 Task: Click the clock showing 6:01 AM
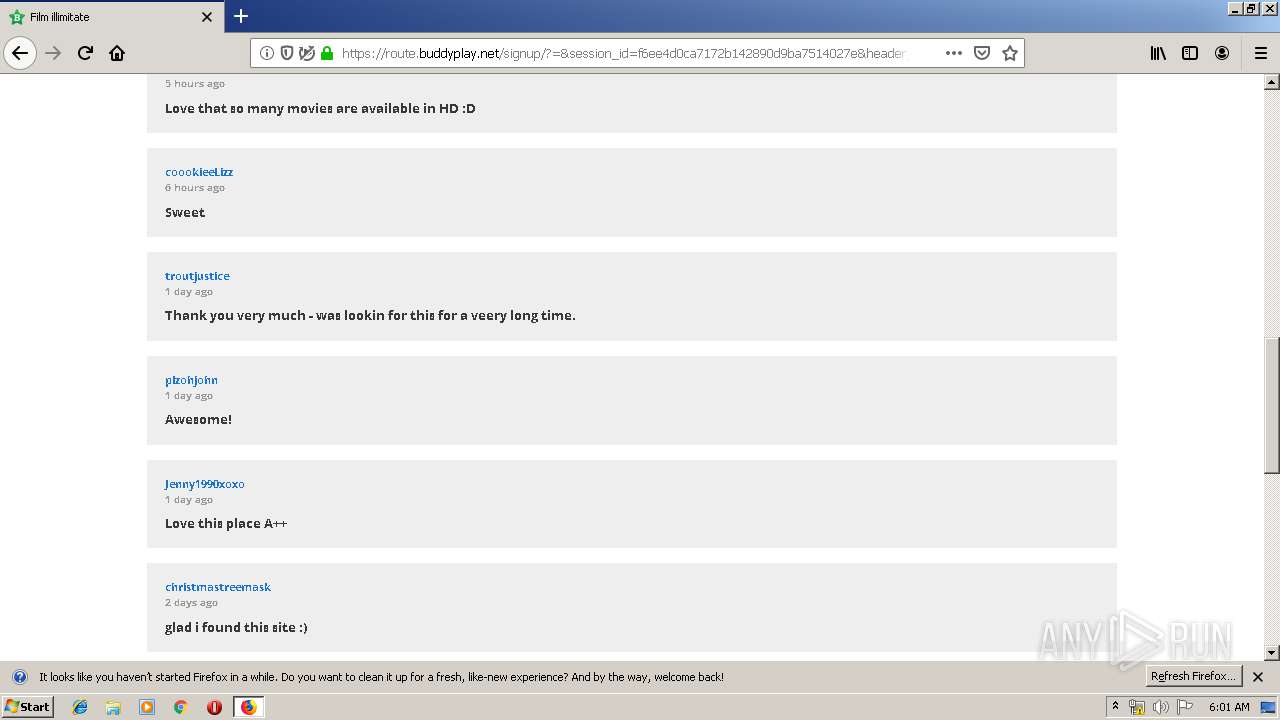1229,707
